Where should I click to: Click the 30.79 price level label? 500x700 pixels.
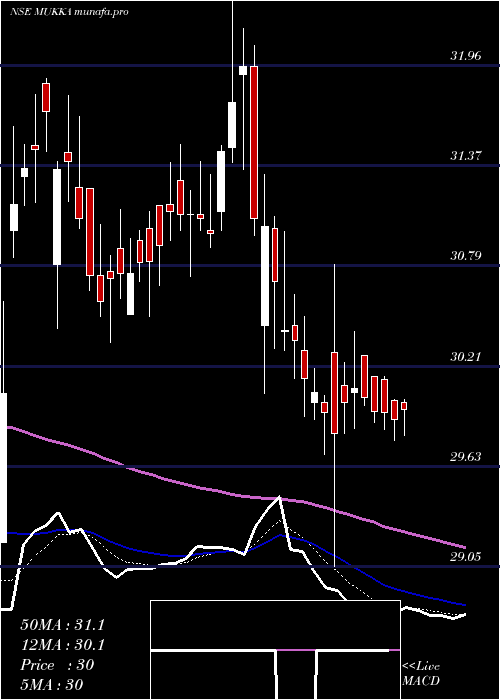click(466, 256)
